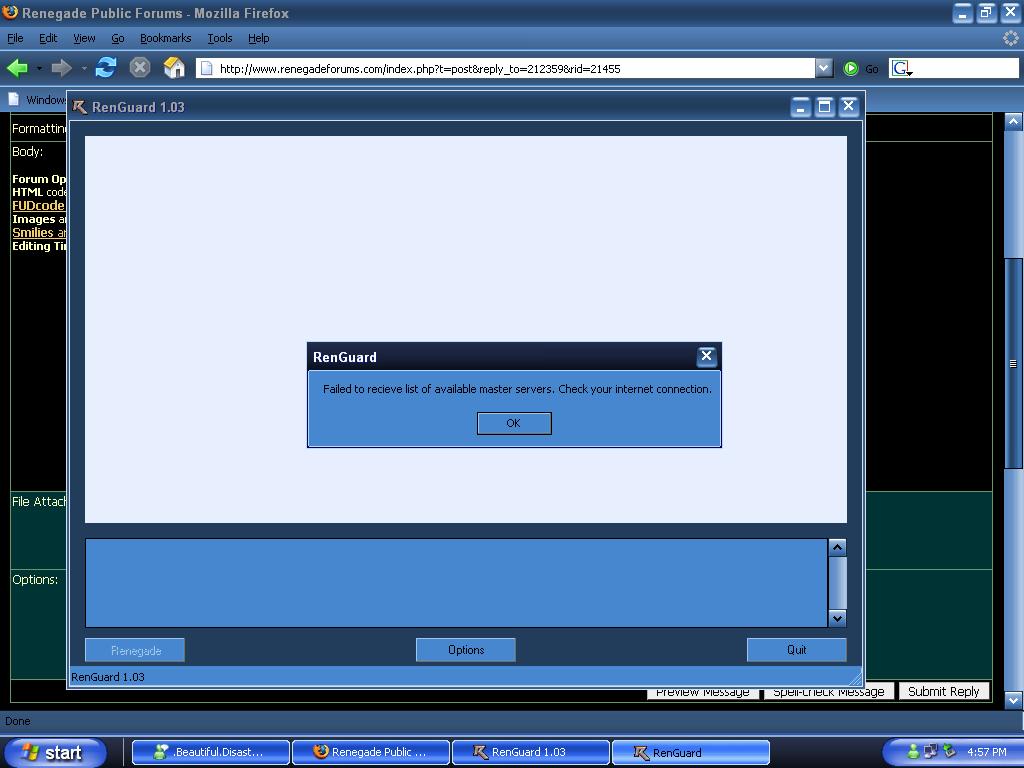
Task: Click Submit Reply on the forum
Action: [x=942, y=691]
